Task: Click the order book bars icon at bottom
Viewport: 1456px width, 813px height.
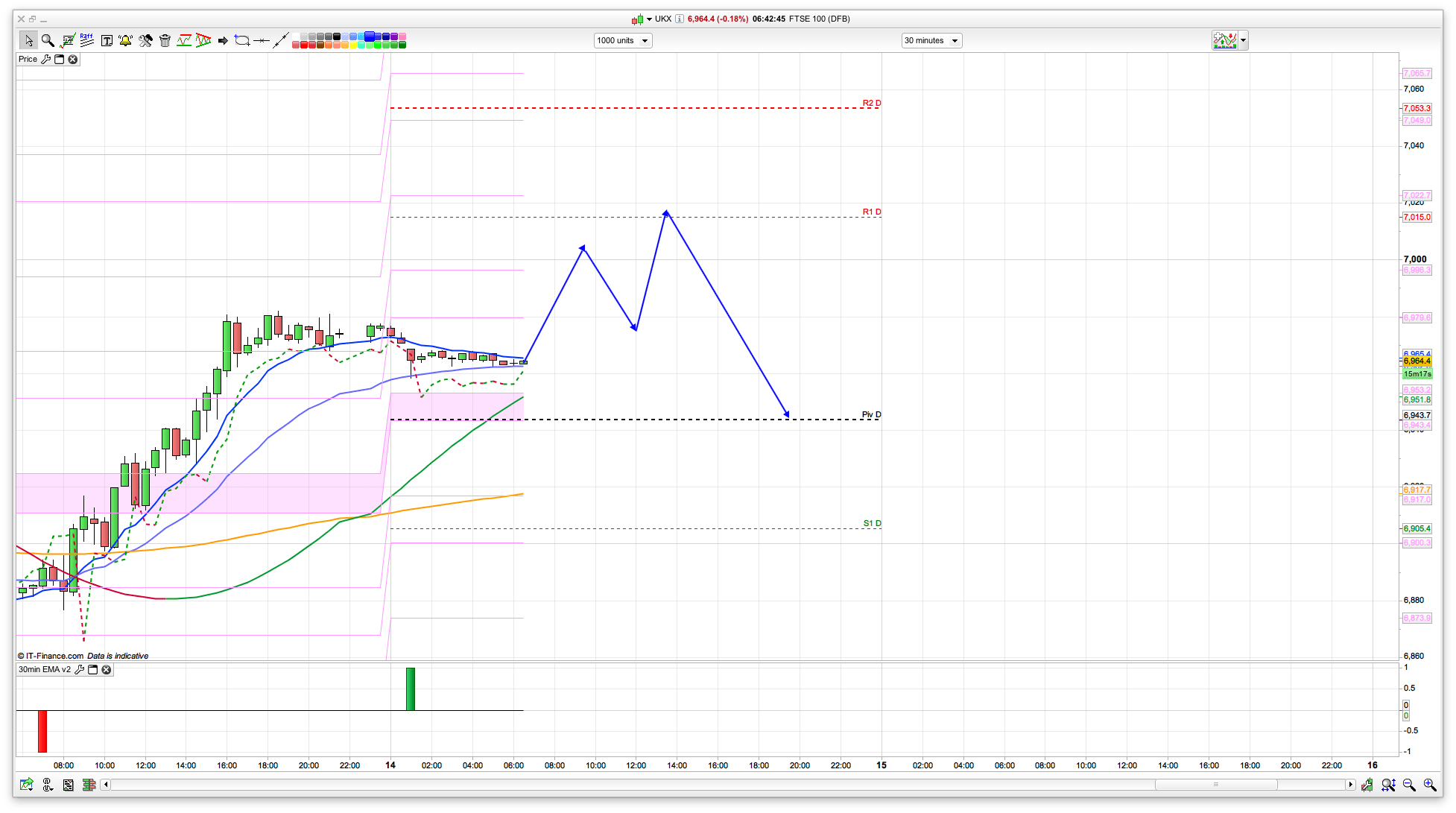Action: tap(89, 785)
